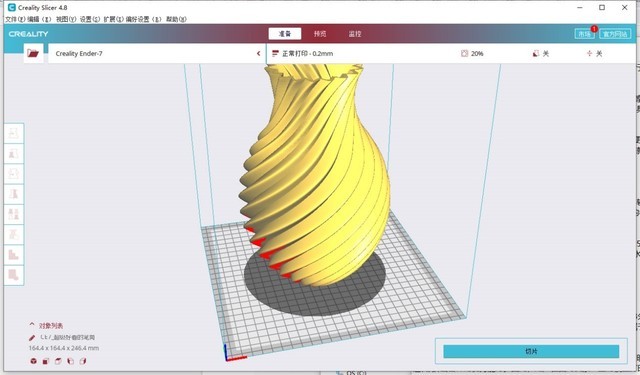
Task: Toggle build plate adhesion showing 关
Action: click(x=594, y=53)
